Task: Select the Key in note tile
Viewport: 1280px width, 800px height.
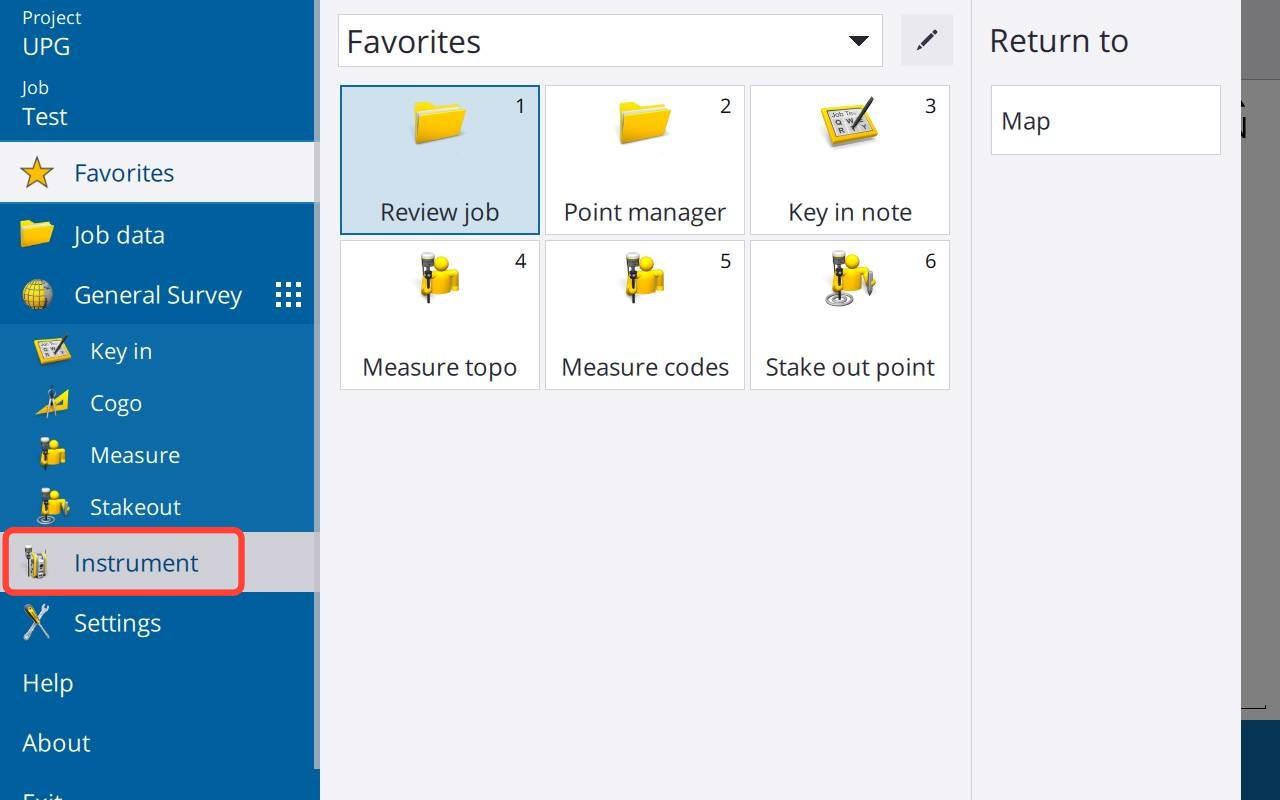Action: [x=849, y=160]
